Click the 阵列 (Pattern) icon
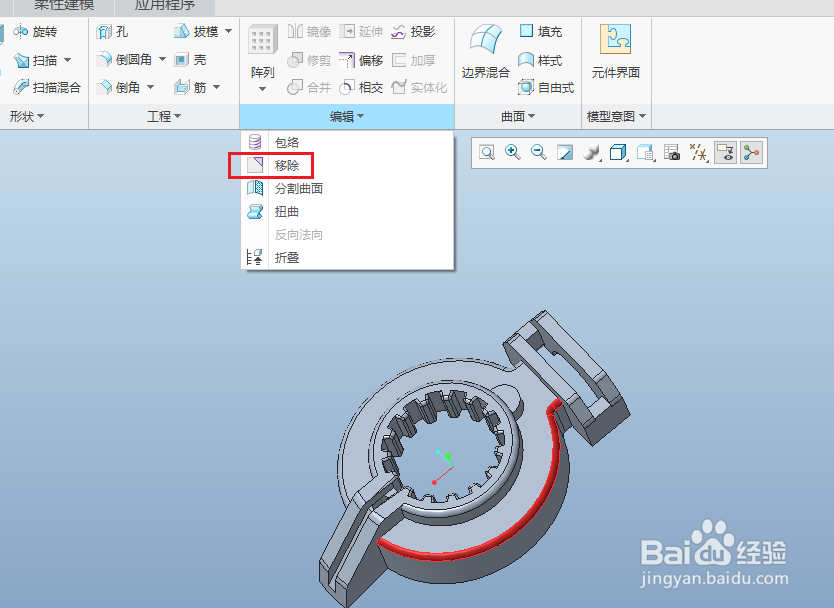This screenshot has width=834, height=608. pos(262,40)
